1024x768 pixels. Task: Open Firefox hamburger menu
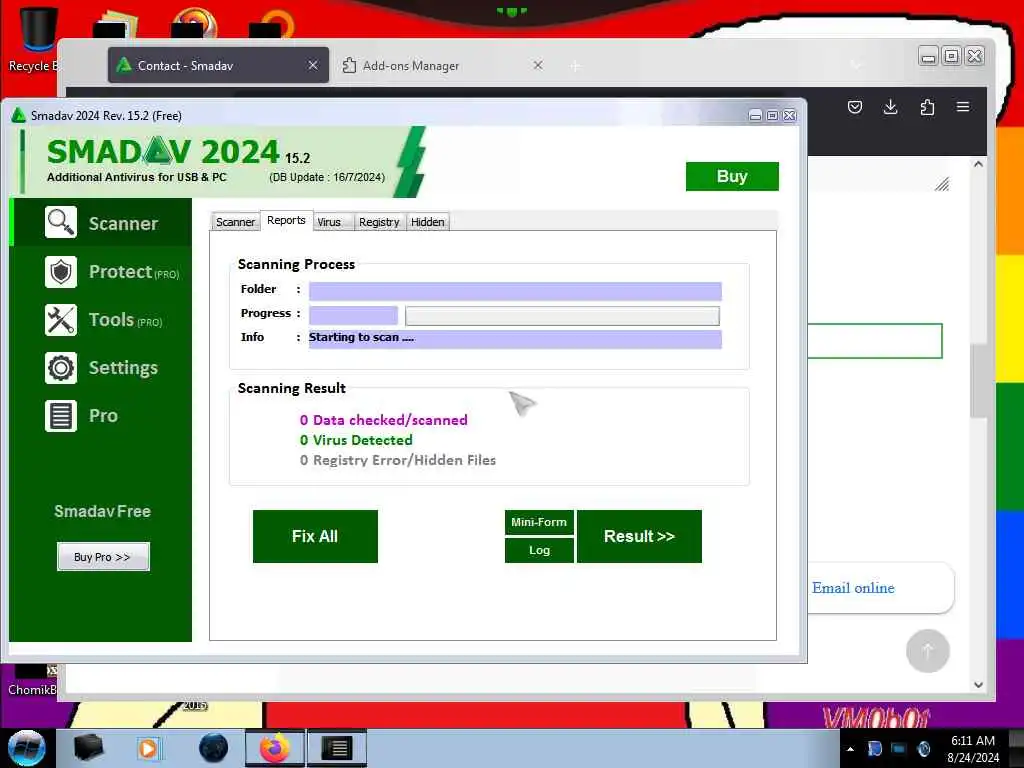(x=963, y=107)
